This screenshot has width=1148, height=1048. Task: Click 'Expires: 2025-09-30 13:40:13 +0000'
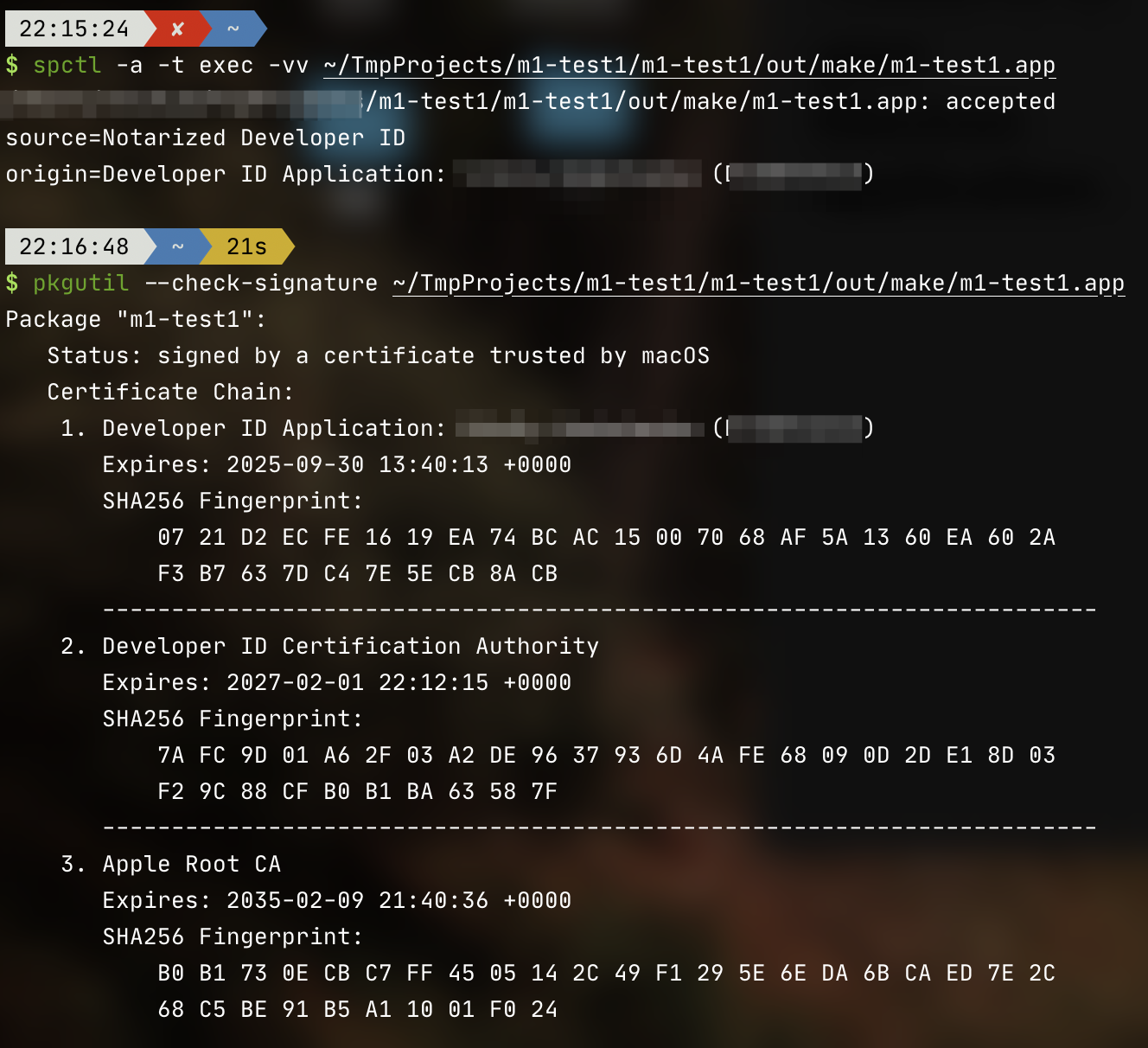pyautogui.click(x=337, y=465)
